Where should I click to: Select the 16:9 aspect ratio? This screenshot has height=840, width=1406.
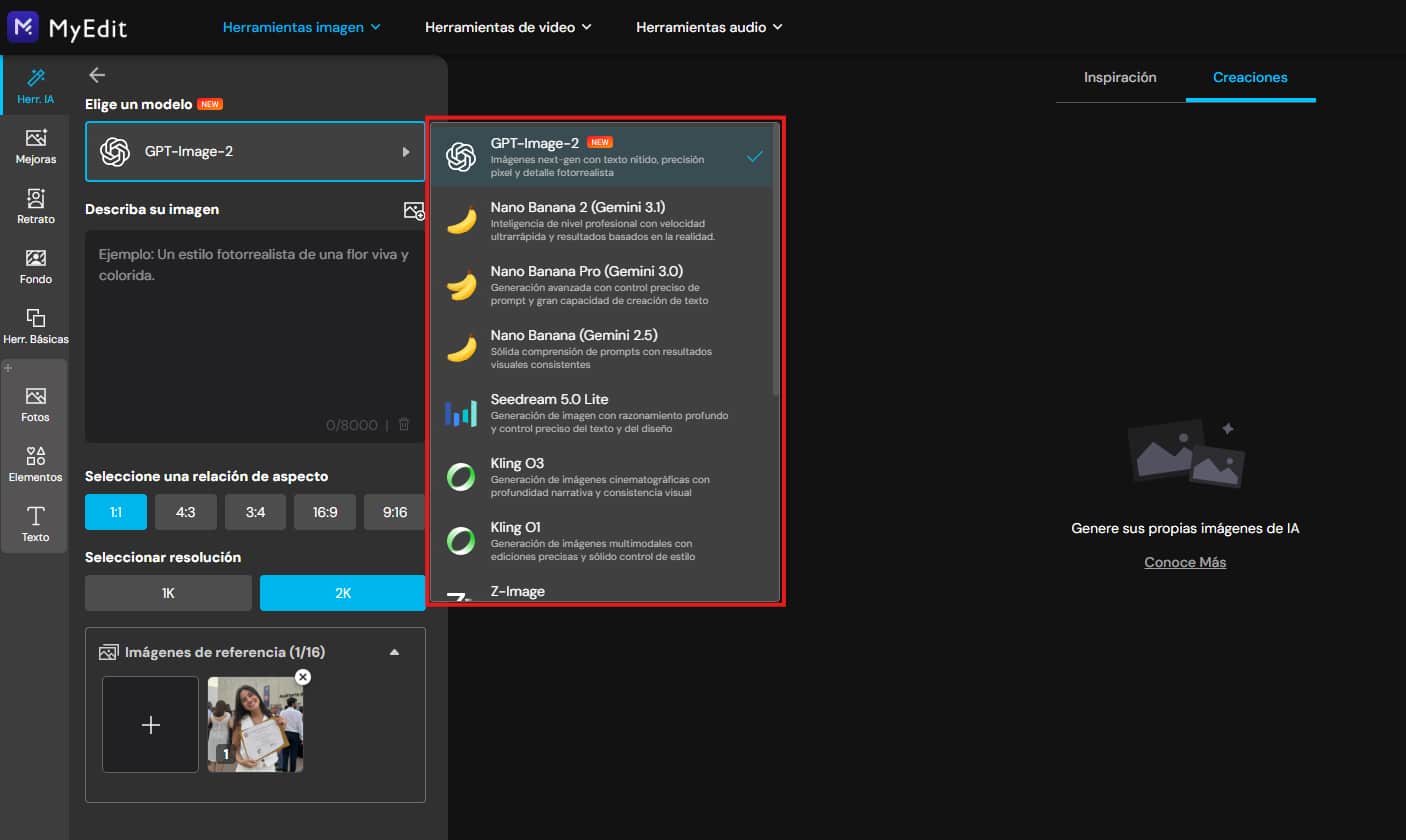[x=325, y=512]
